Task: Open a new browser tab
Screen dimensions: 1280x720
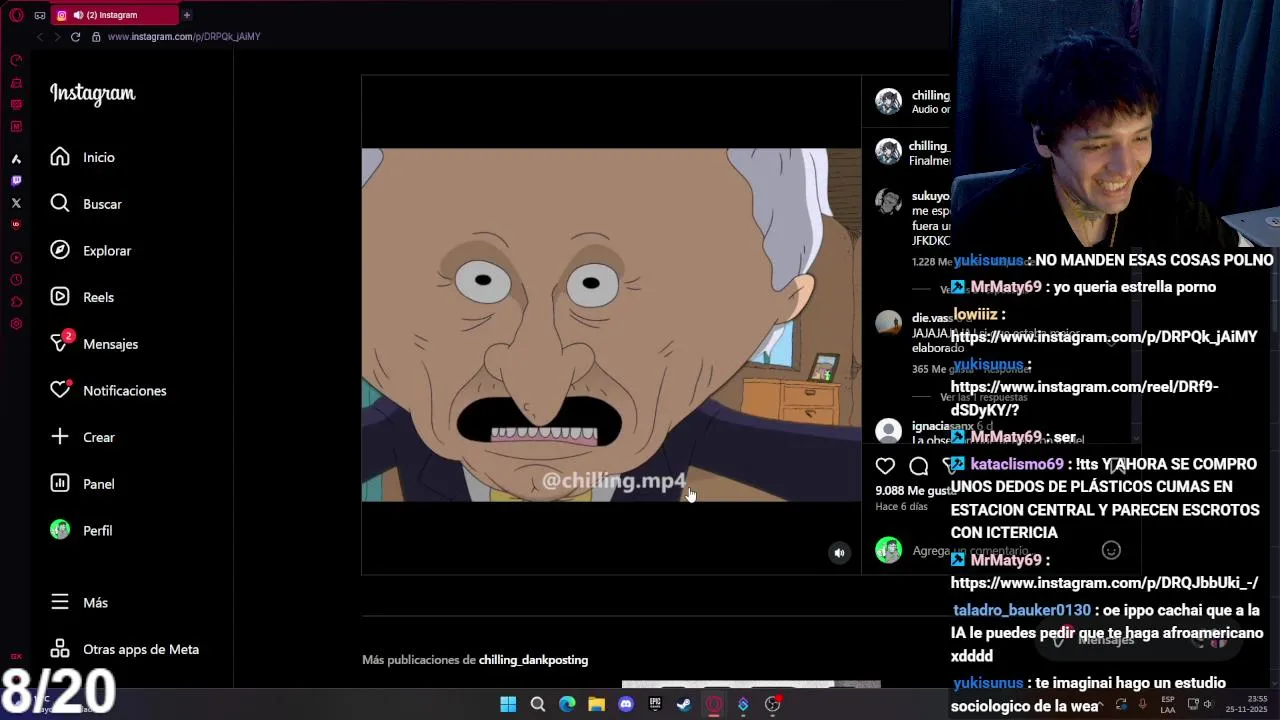Action: click(187, 15)
